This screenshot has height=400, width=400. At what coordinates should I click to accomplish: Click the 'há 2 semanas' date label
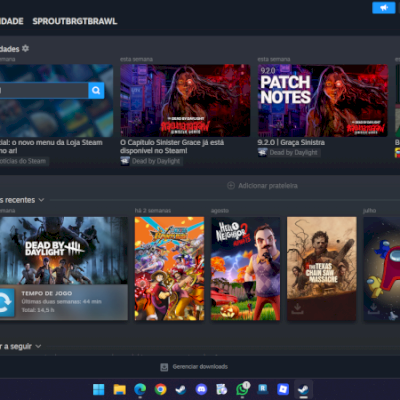coord(153,211)
